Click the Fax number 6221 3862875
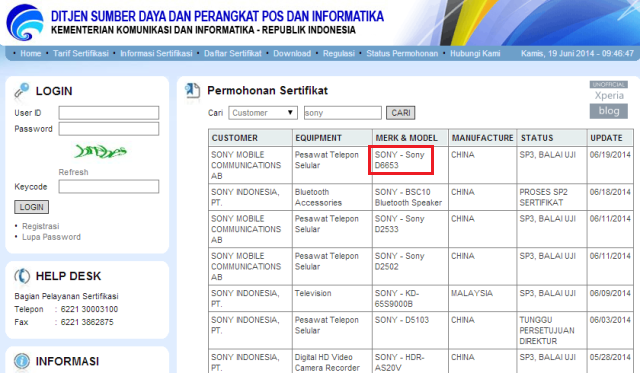Screen dimensions: 640x373 point(87,322)
